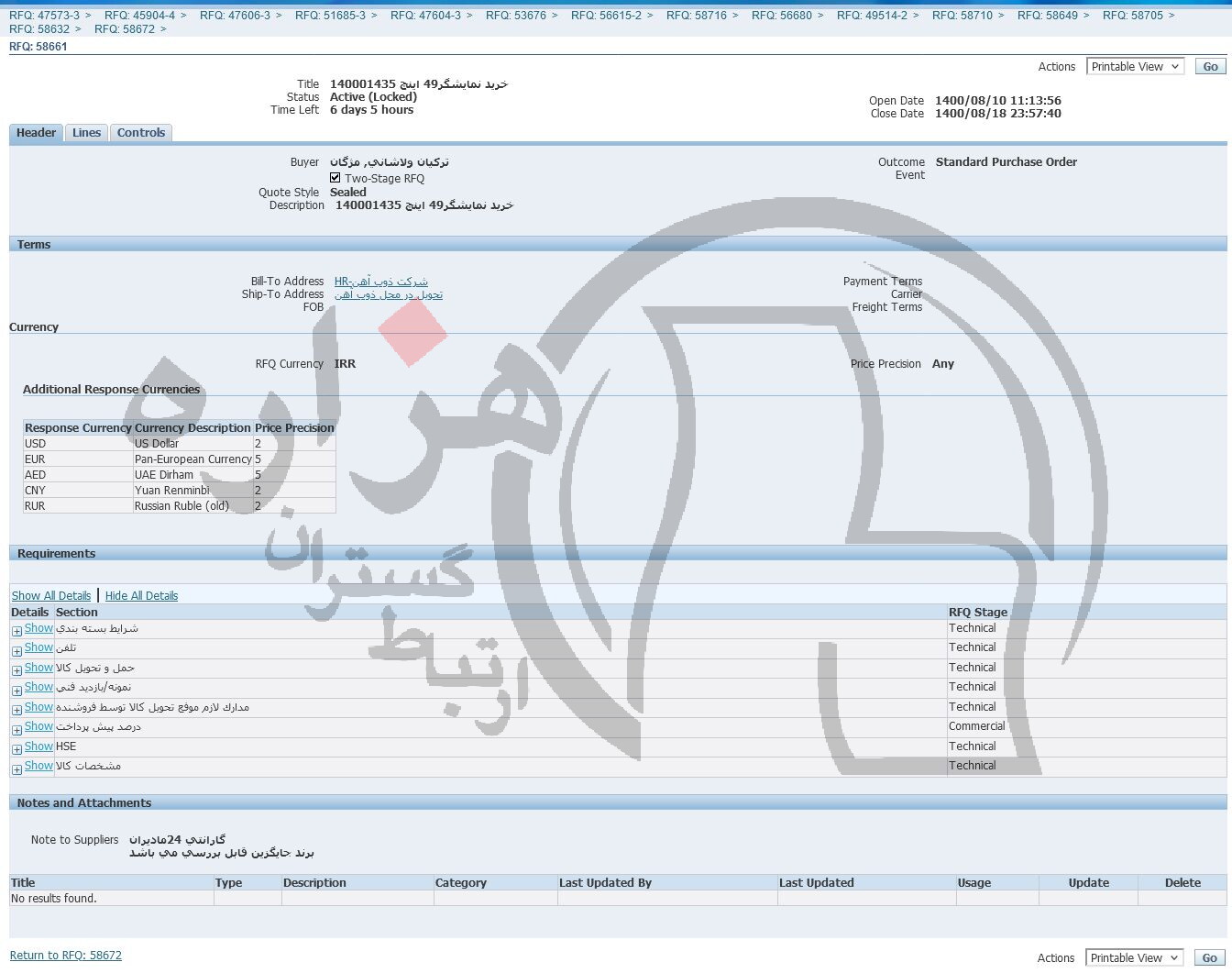1232x973 pixels.
Task: Open the bottom Actions dropdown menu
Action: pyautogui.click(x=1134, y=957)
